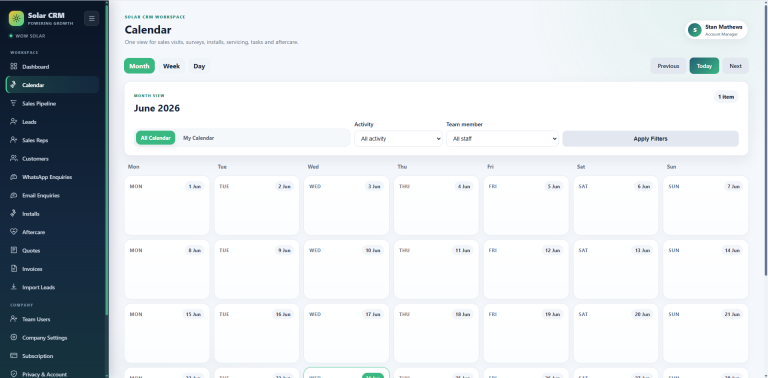Click the June 2026 heading
The image size is (768, 378).
[157, 108]
